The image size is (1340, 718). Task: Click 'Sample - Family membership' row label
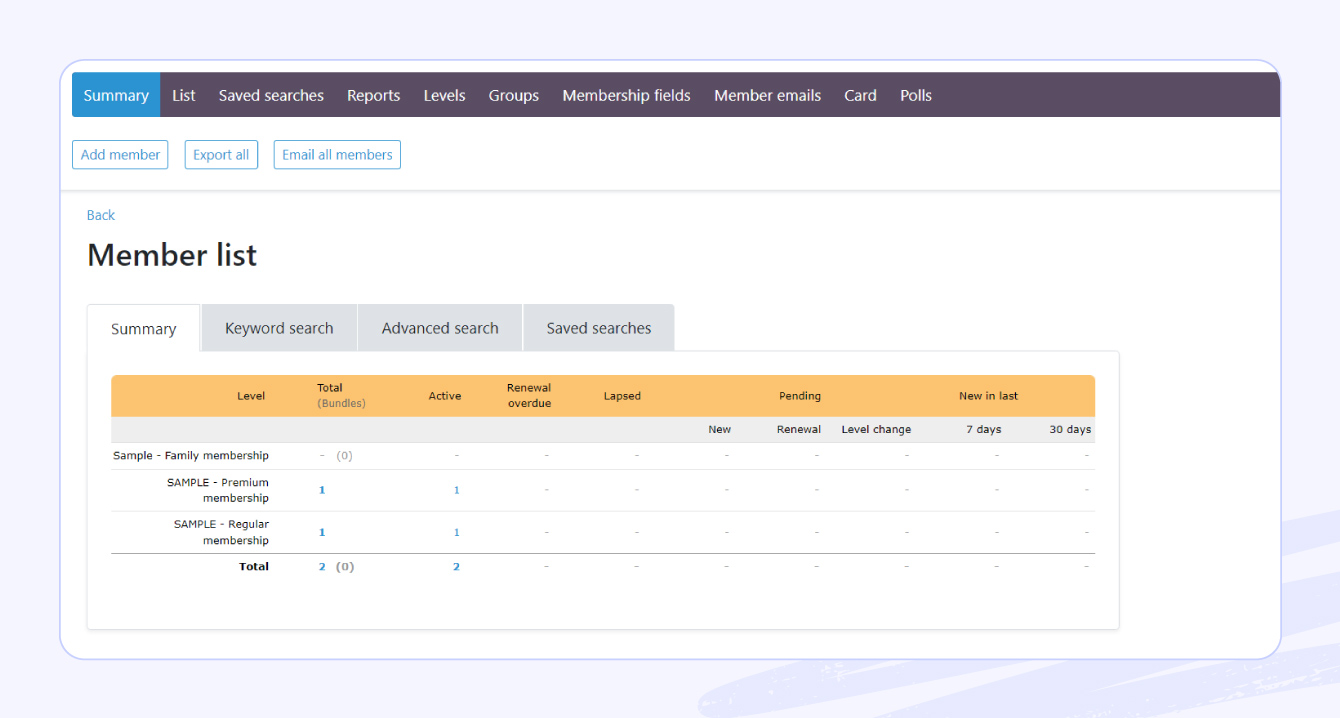click(191, 455)
